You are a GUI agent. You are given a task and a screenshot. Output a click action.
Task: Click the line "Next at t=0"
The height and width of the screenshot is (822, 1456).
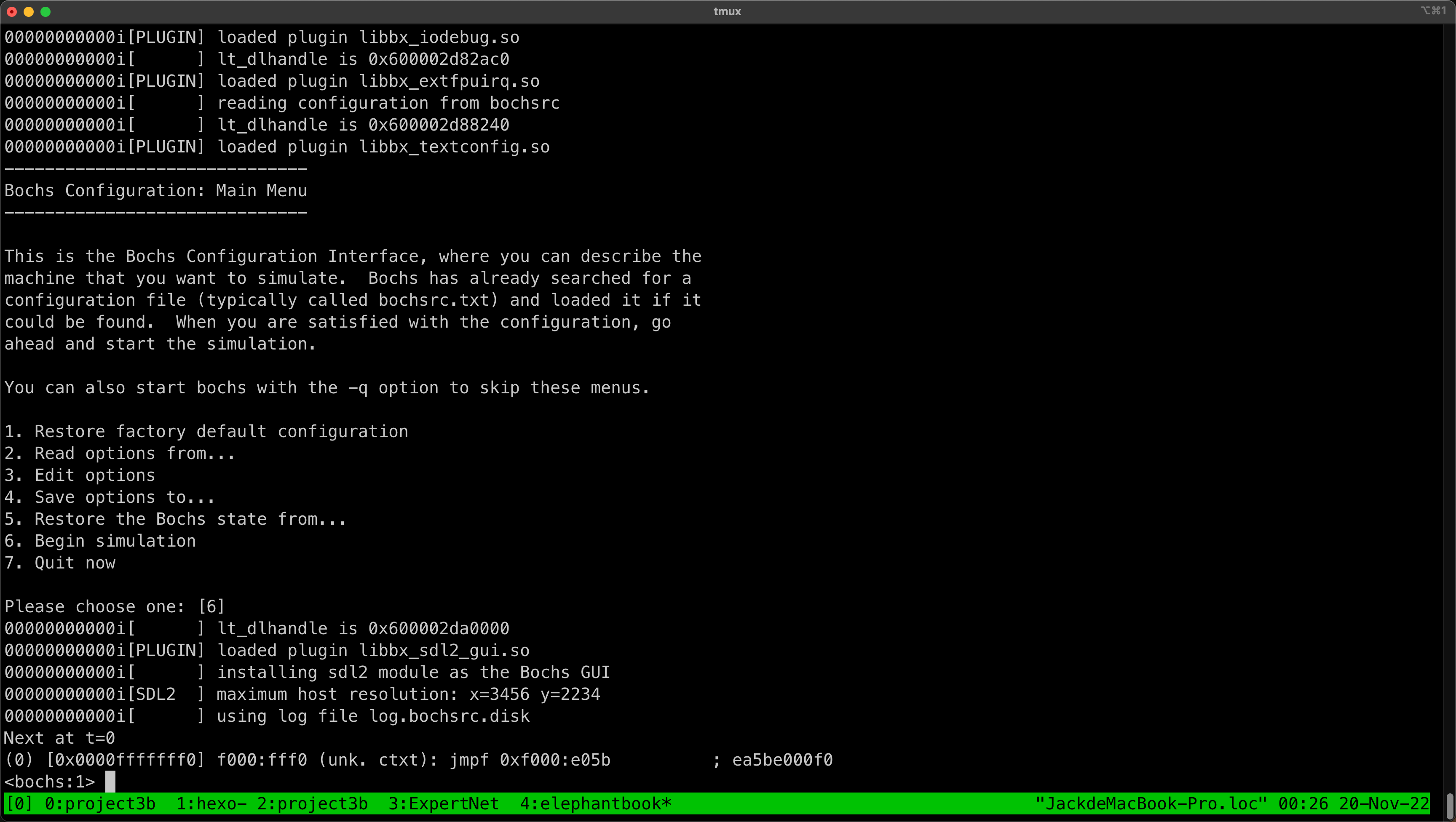(59, 738)
